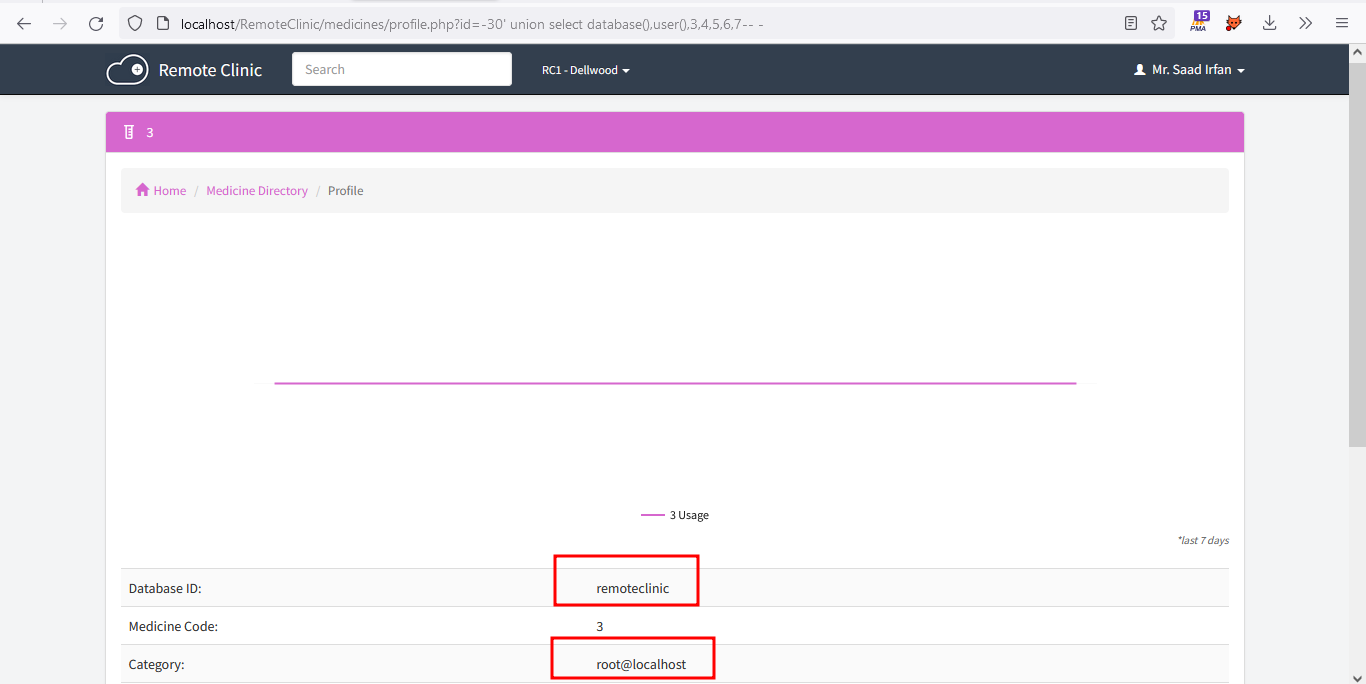Open Medicine Directory breadcrumb link
The width and height of the screenshot is (1366, 684).
(x=257, y=191)
